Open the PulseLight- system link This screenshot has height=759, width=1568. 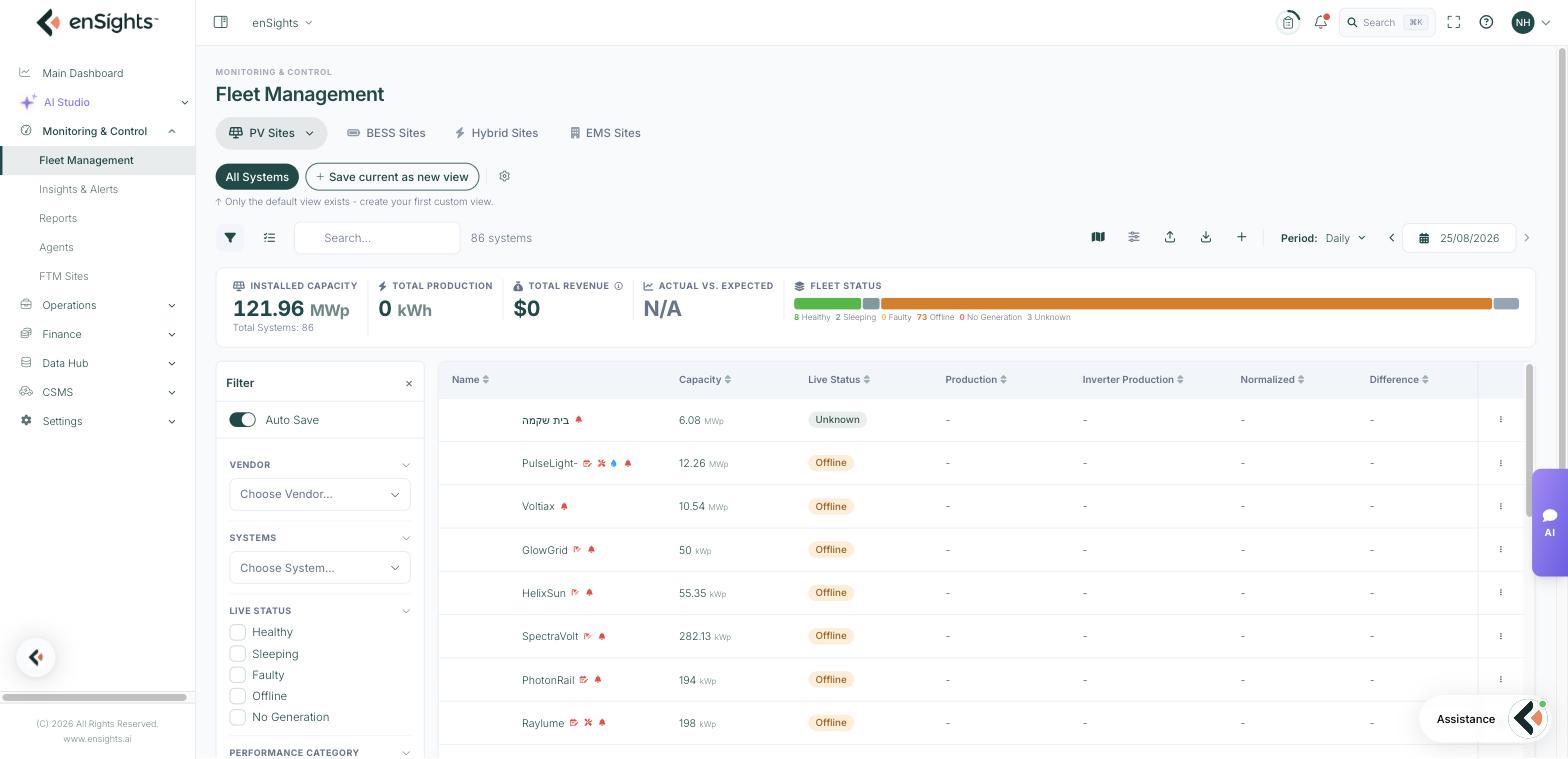[549, 463]
